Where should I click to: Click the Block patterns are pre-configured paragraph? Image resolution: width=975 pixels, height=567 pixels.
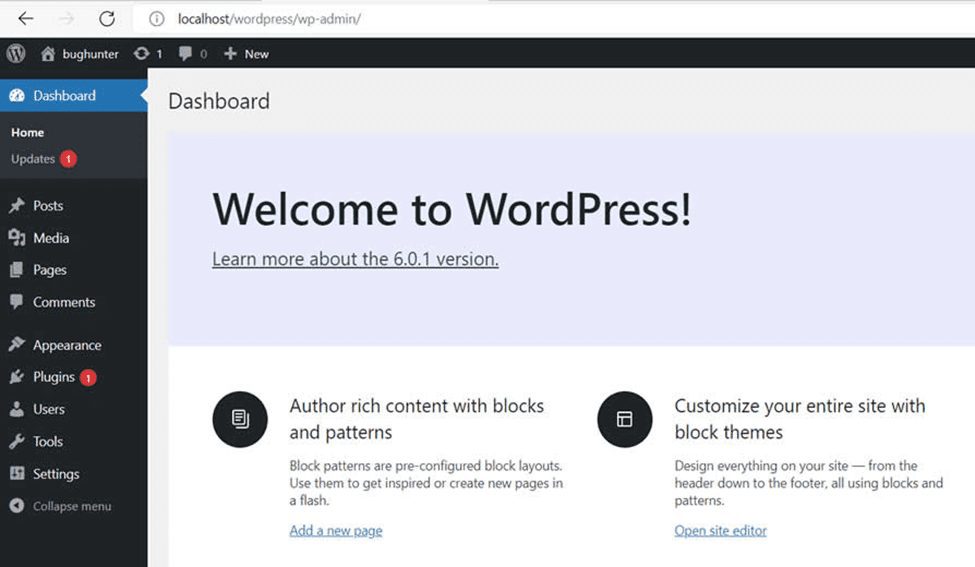[426, 483]
